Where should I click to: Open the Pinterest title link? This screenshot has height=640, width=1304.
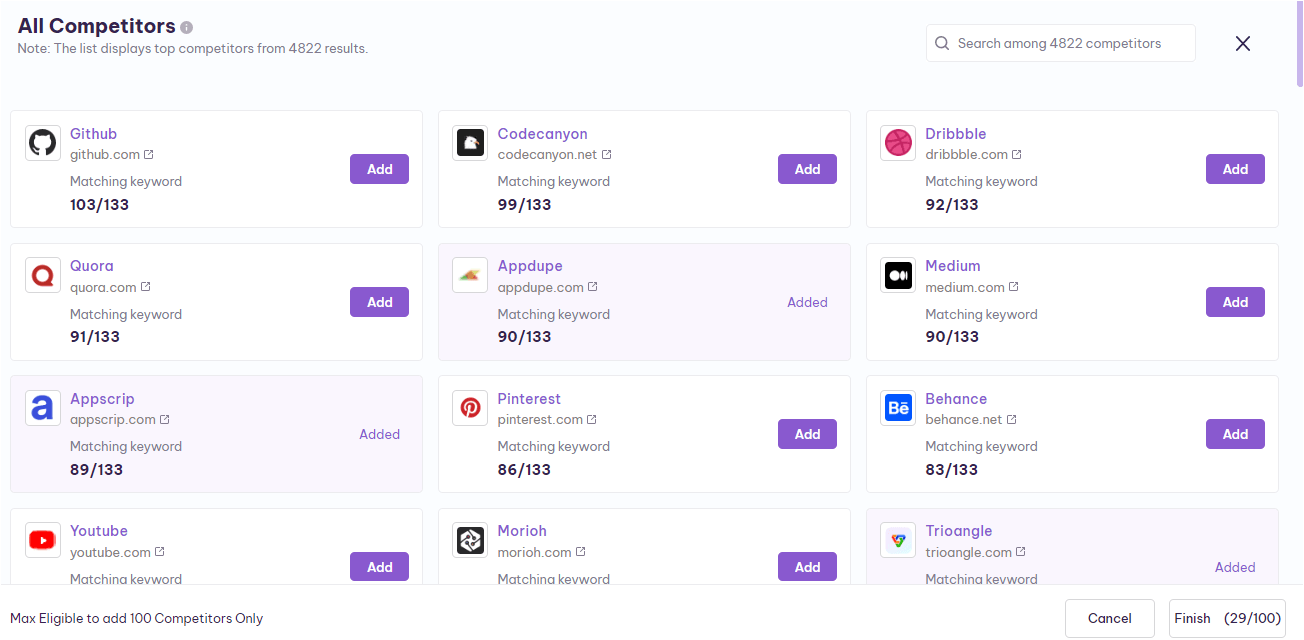(x=529, y=399)
